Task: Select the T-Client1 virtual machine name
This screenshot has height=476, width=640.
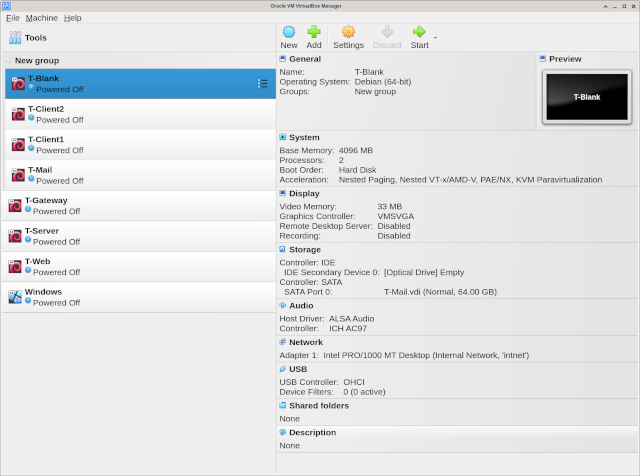Action: coord(46,140)
